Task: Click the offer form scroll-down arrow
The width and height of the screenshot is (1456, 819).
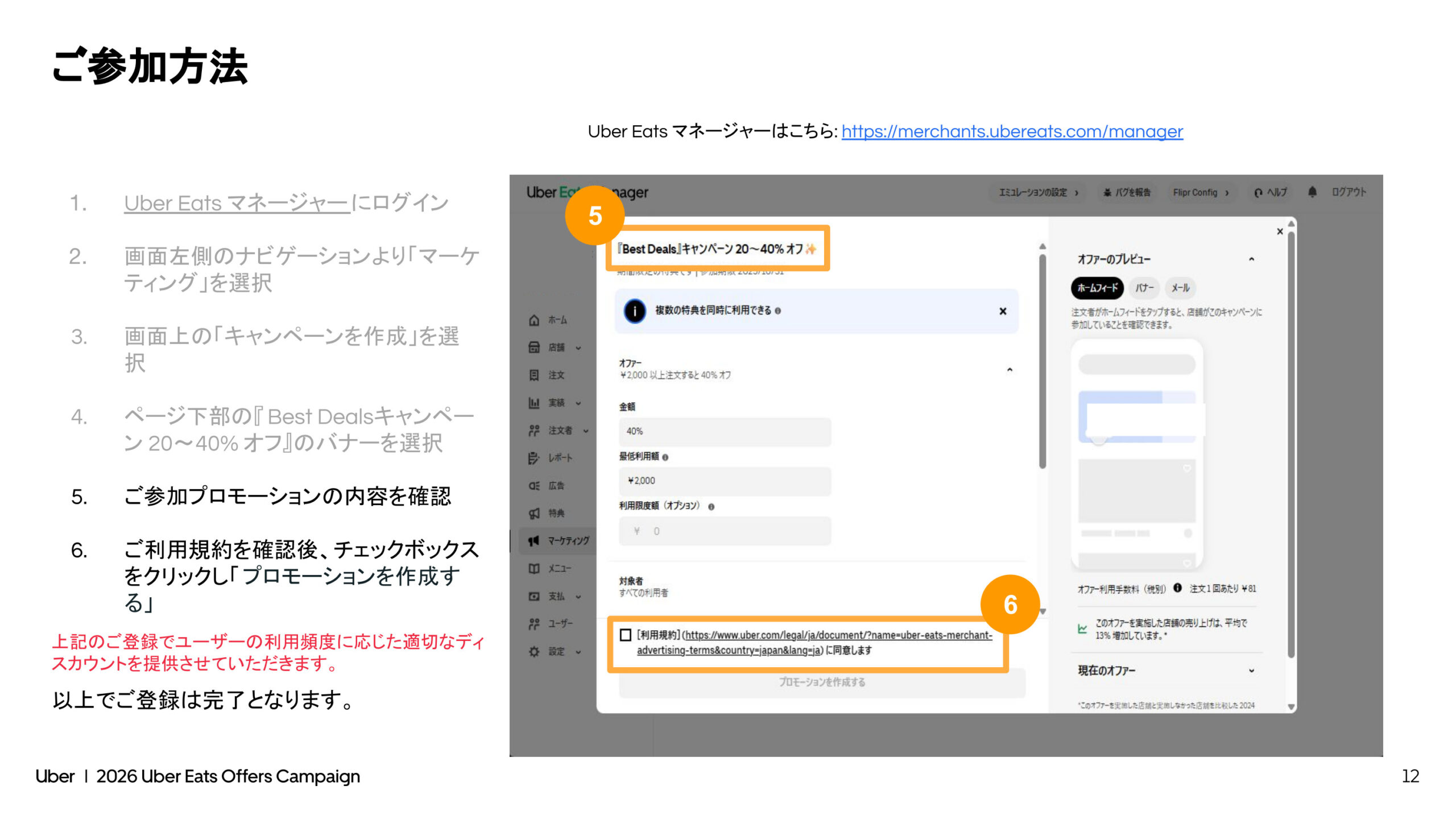Action: (x=1043, y=612)
